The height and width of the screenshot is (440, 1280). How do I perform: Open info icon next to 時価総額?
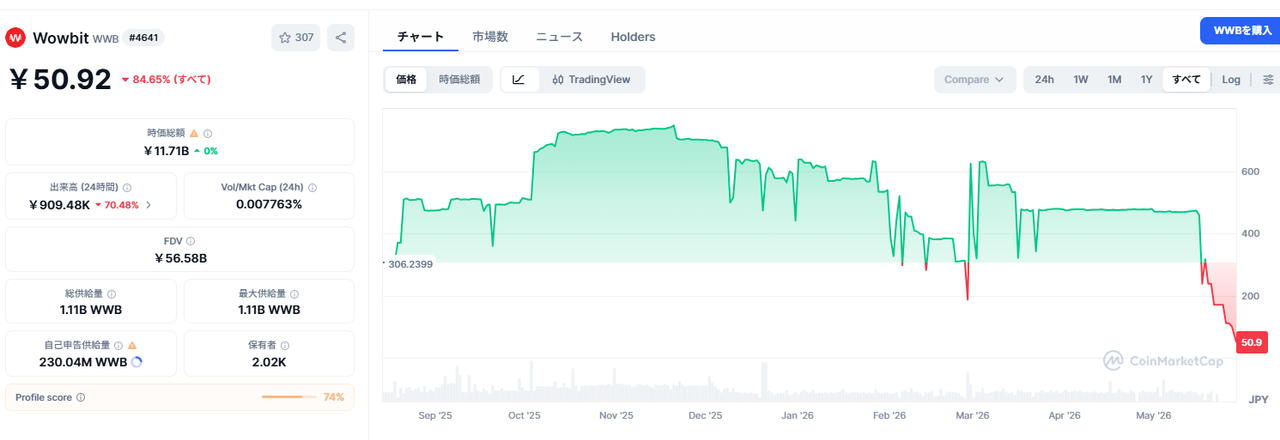[x=208, y=133]
